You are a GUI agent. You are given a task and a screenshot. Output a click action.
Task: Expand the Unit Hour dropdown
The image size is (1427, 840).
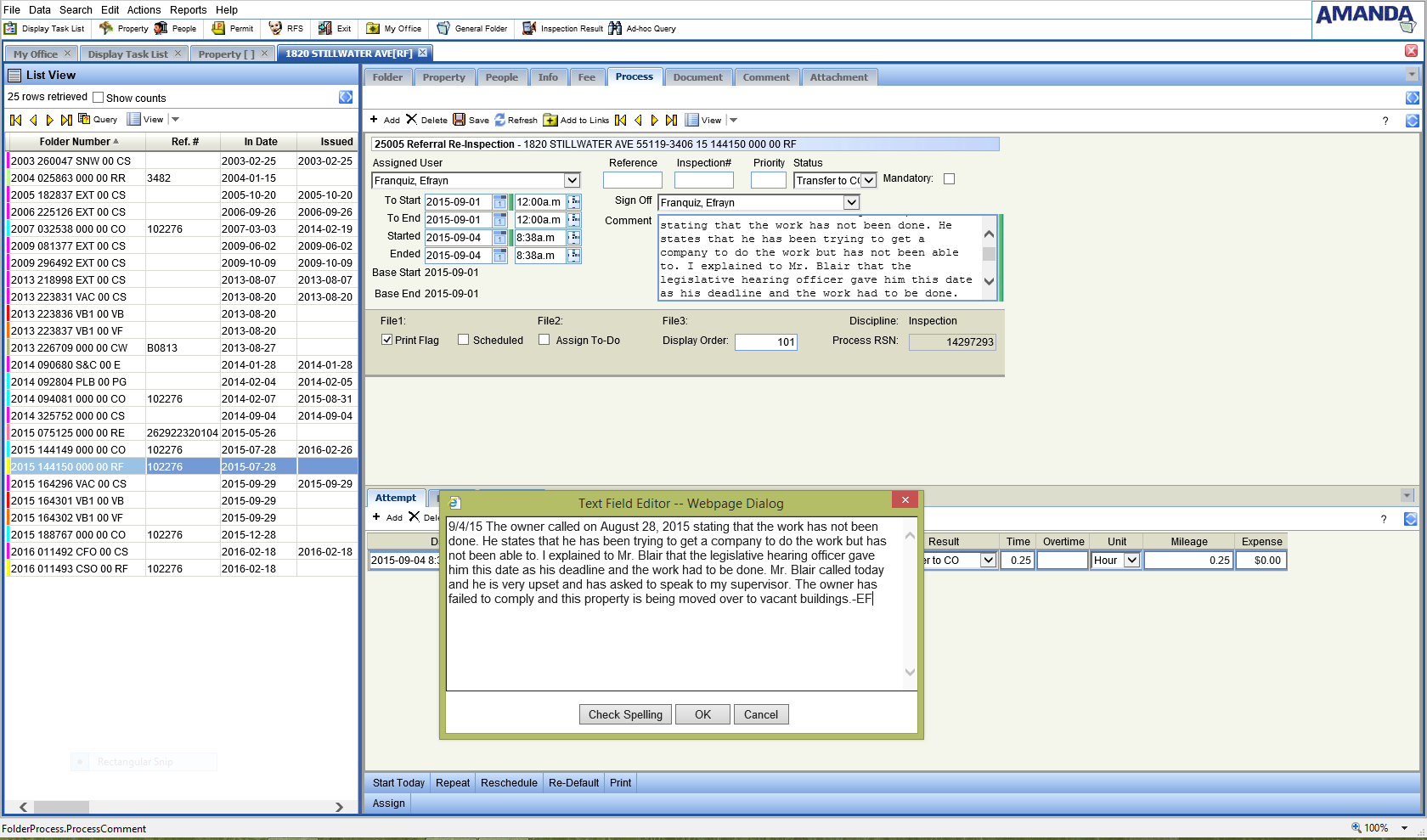tap(1131, 560)
